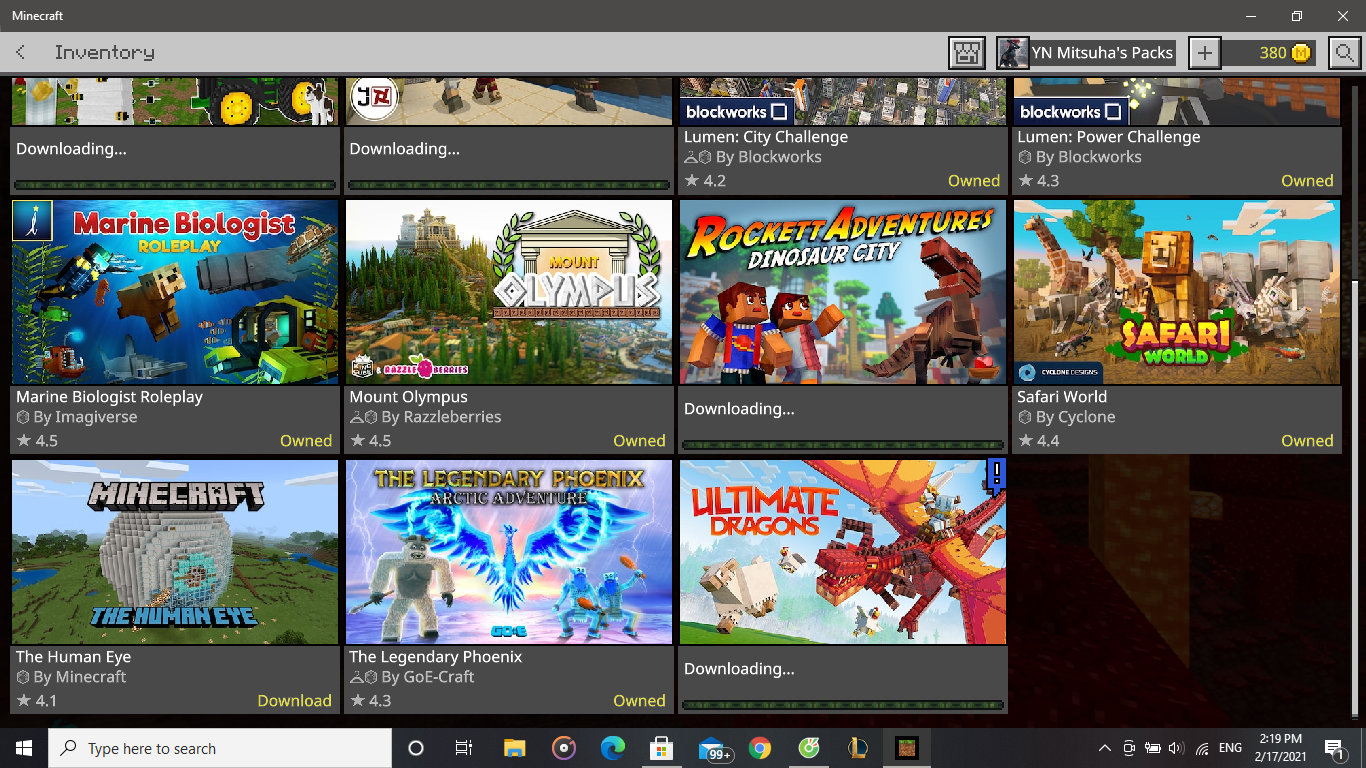Click the Windows taskbar search box
The image size is (1366, 768).
(220, 748)
